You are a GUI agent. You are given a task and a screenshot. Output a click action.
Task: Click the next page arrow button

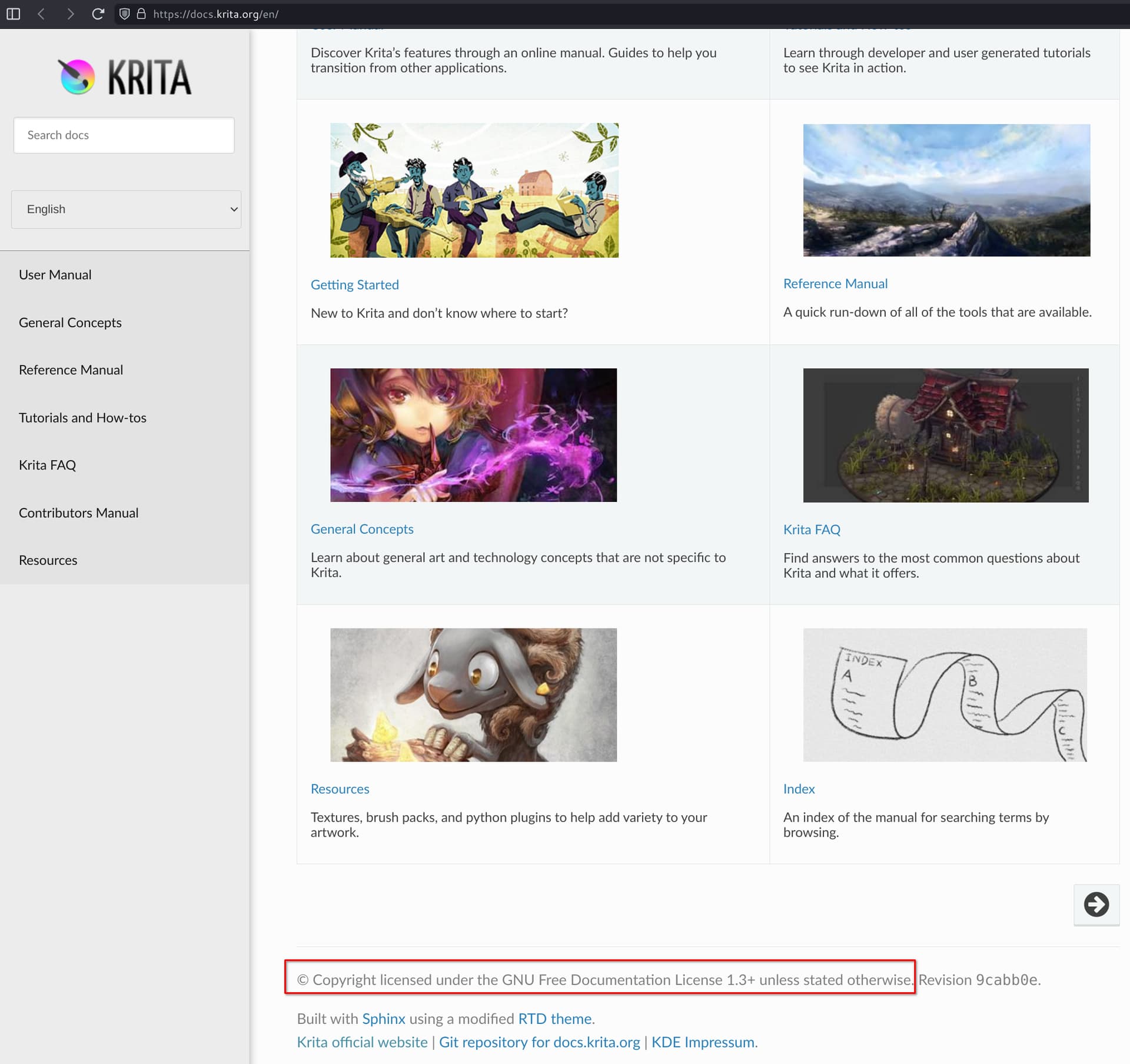[1096, 904]
